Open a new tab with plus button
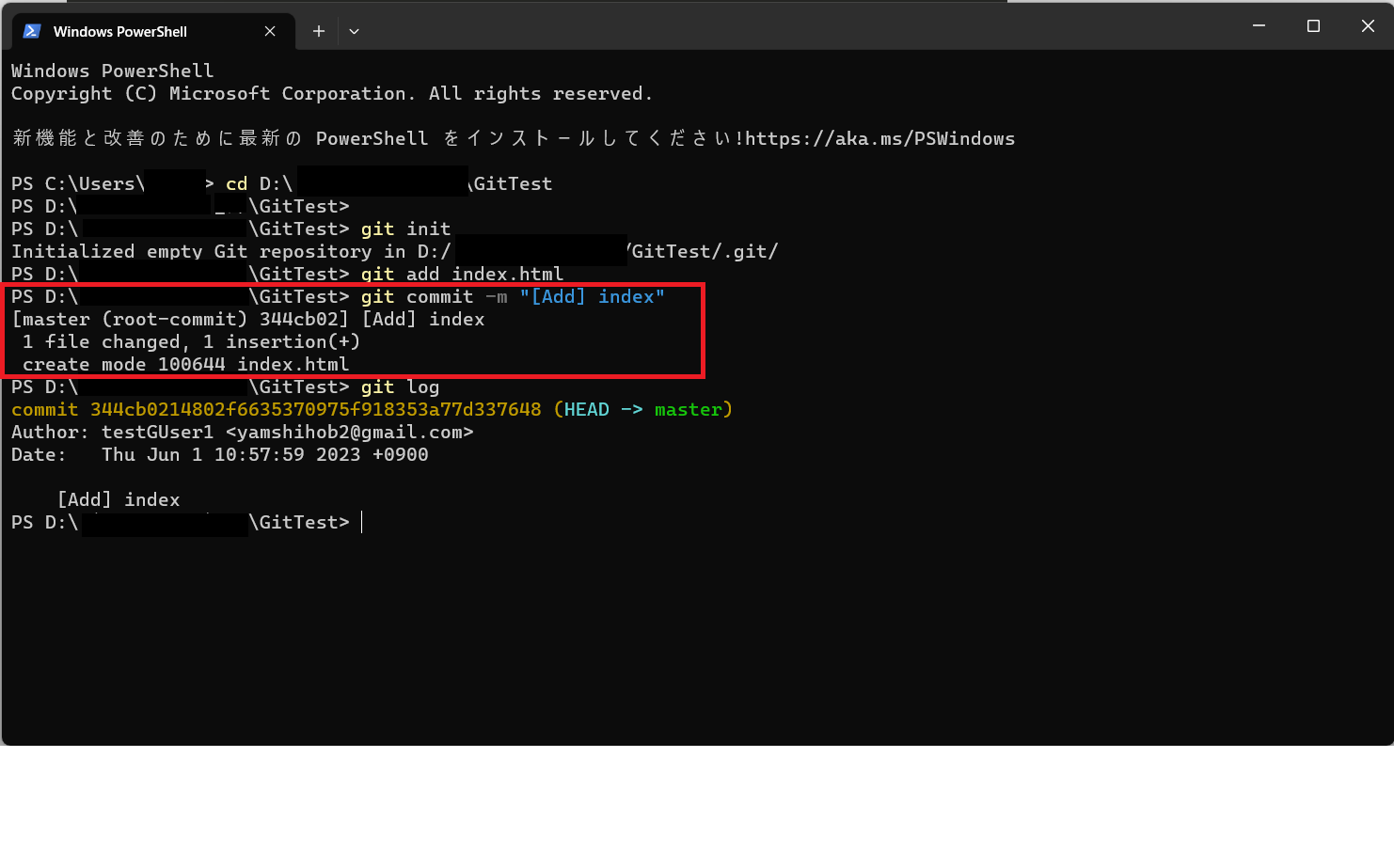 point(319,31)
